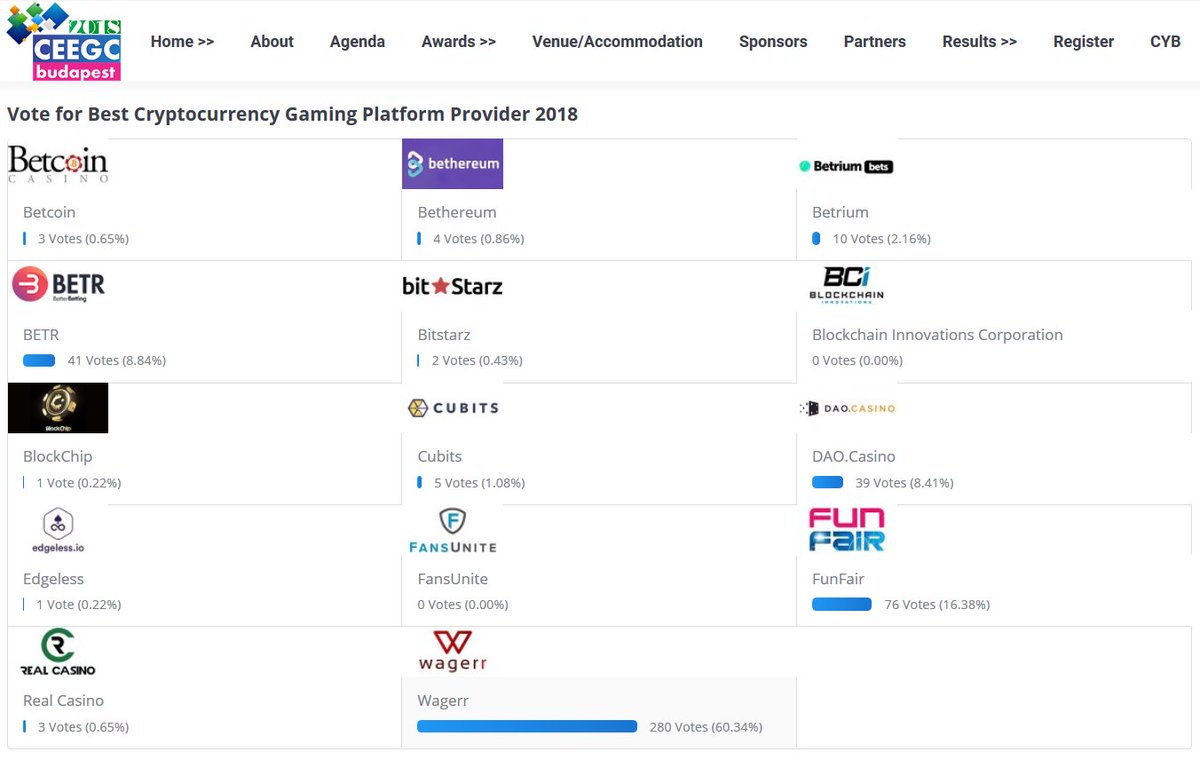Screen dimensions: 1200x760
Task: Click the edgeless.io logo
Action: [58, 531]
